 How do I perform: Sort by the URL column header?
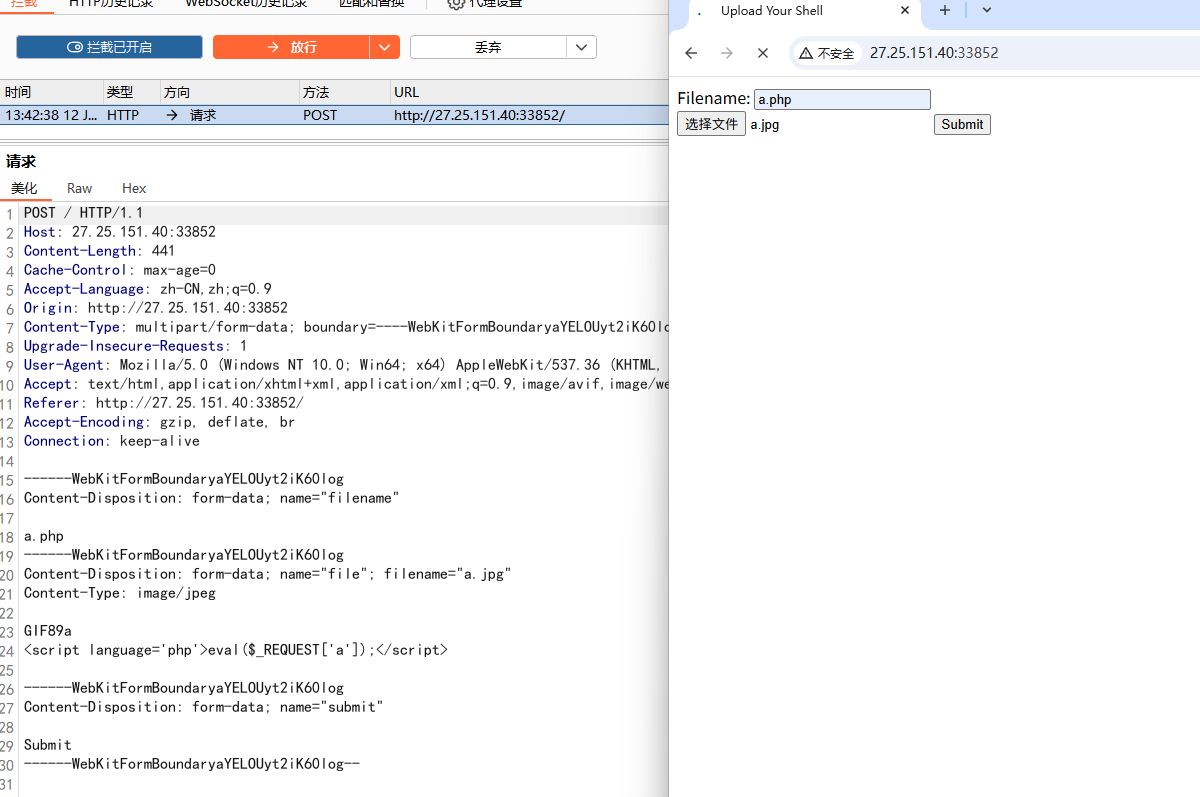coord(529,92)
